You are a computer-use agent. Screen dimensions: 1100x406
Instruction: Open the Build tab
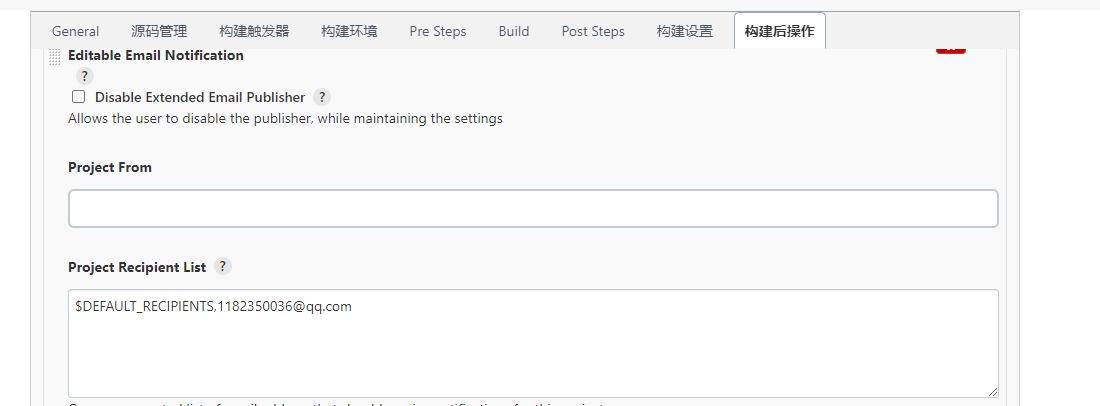click(x=514, y=31)
